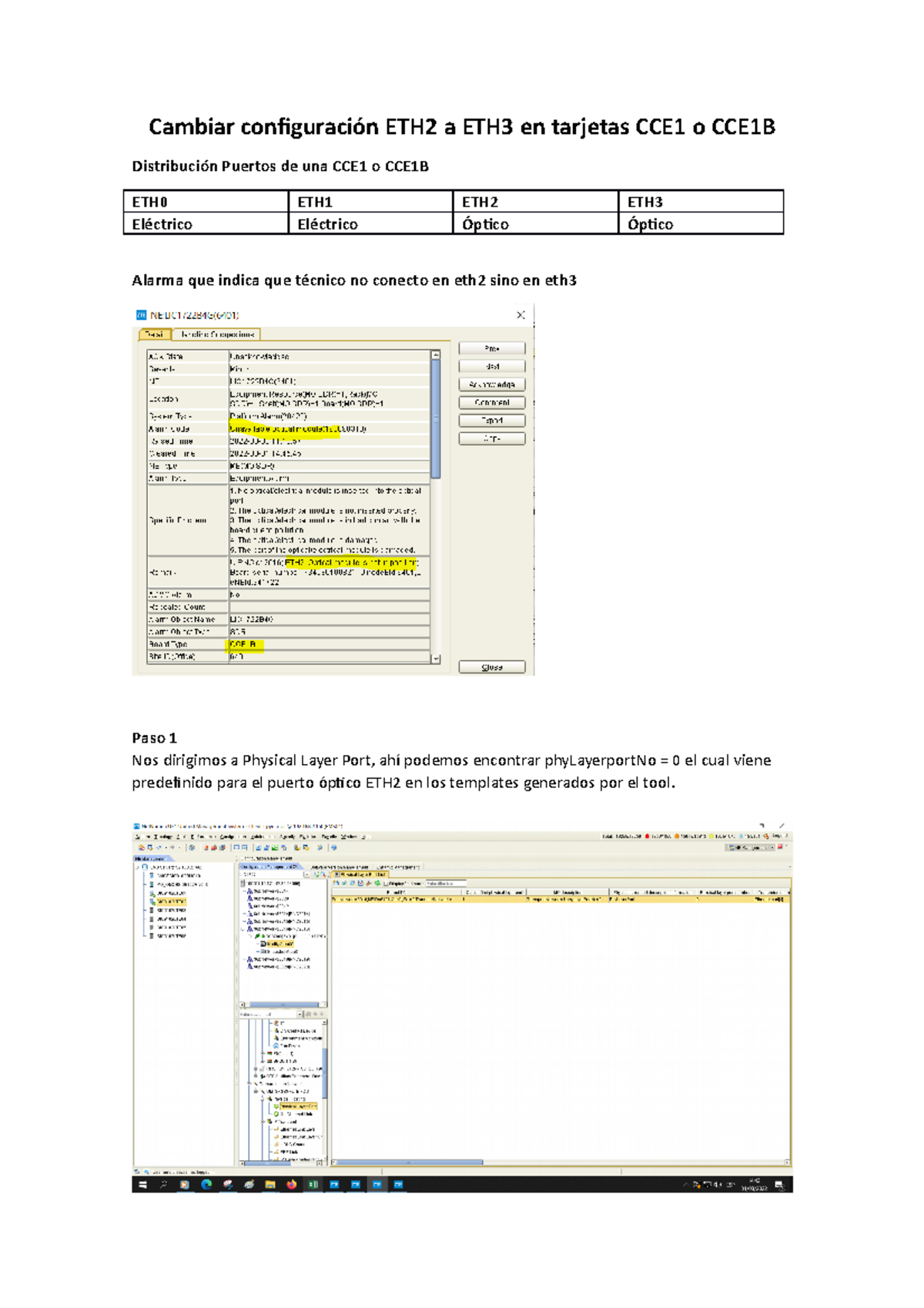Screen dimensions: 924x1308
Task: Open File Explorer from the taskbar
Action: coord(270,1185)
